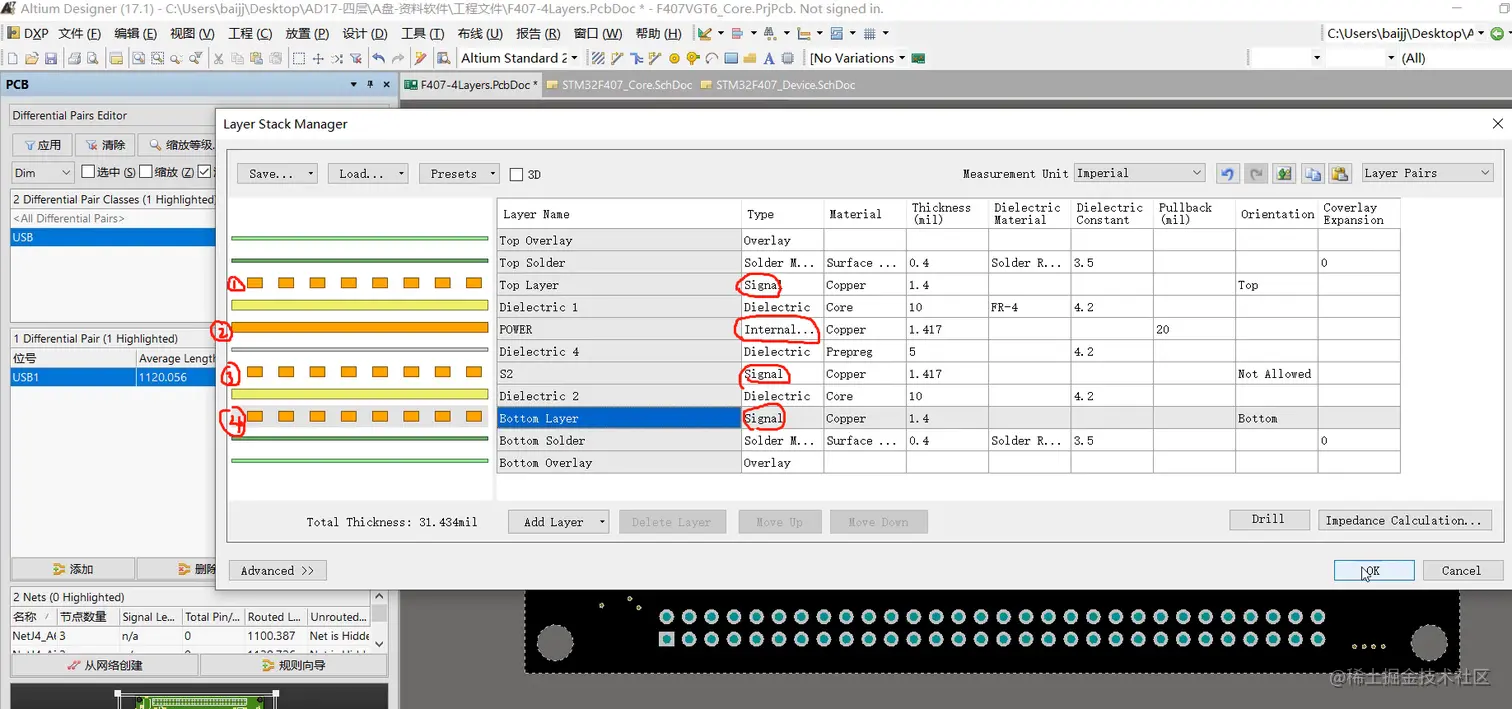Click the select inside area icon

[x=299, y=58]
